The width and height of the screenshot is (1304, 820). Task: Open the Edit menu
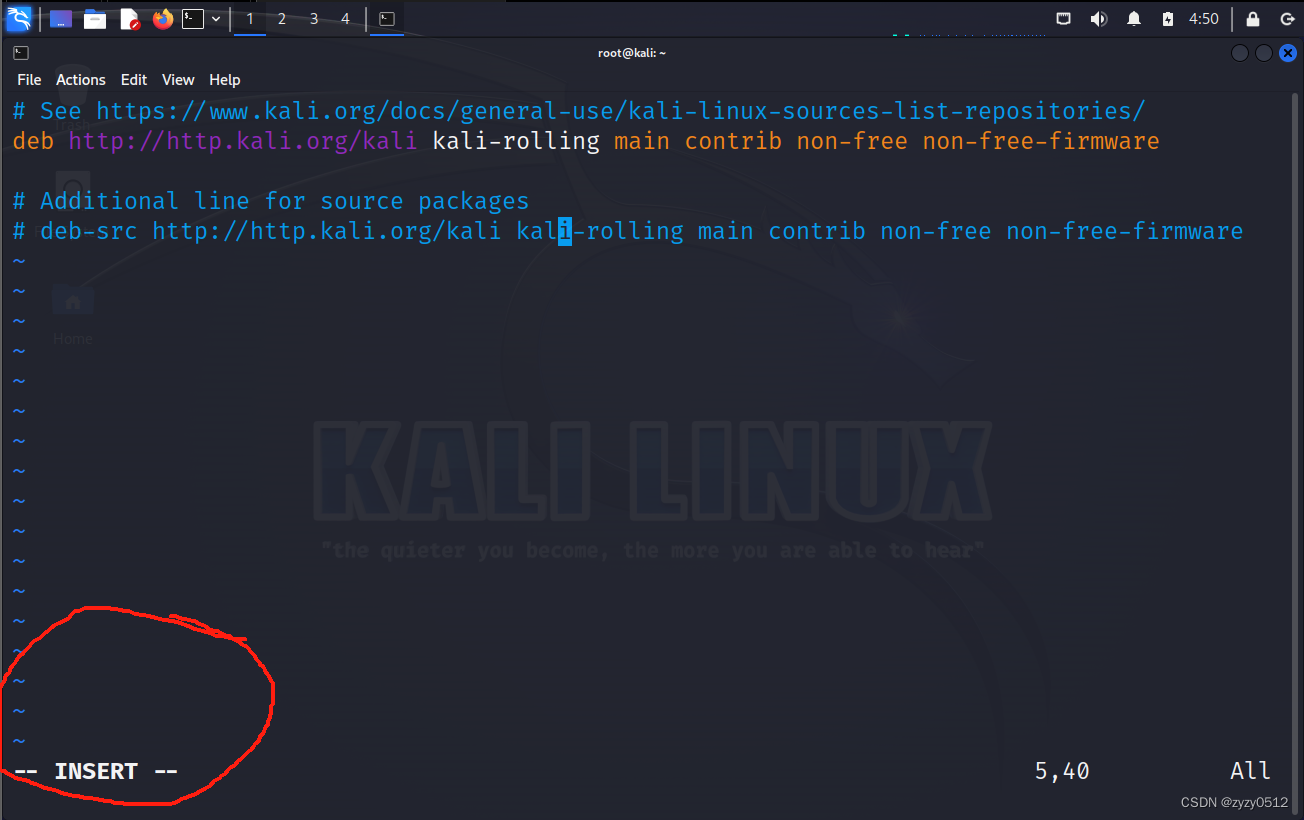(x=134, y=80)
